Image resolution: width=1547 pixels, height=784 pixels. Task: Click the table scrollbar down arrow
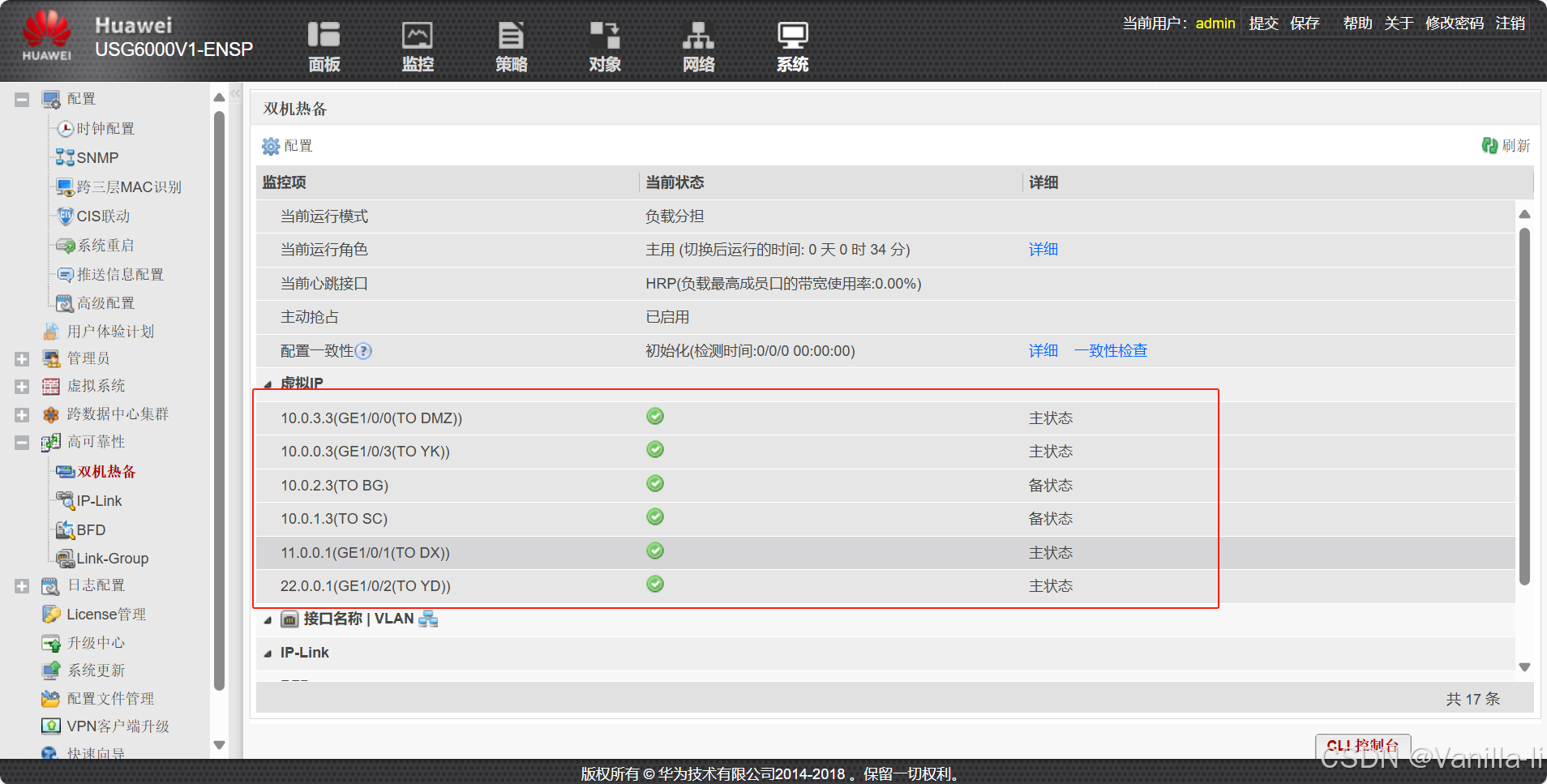pos(1524,667)
